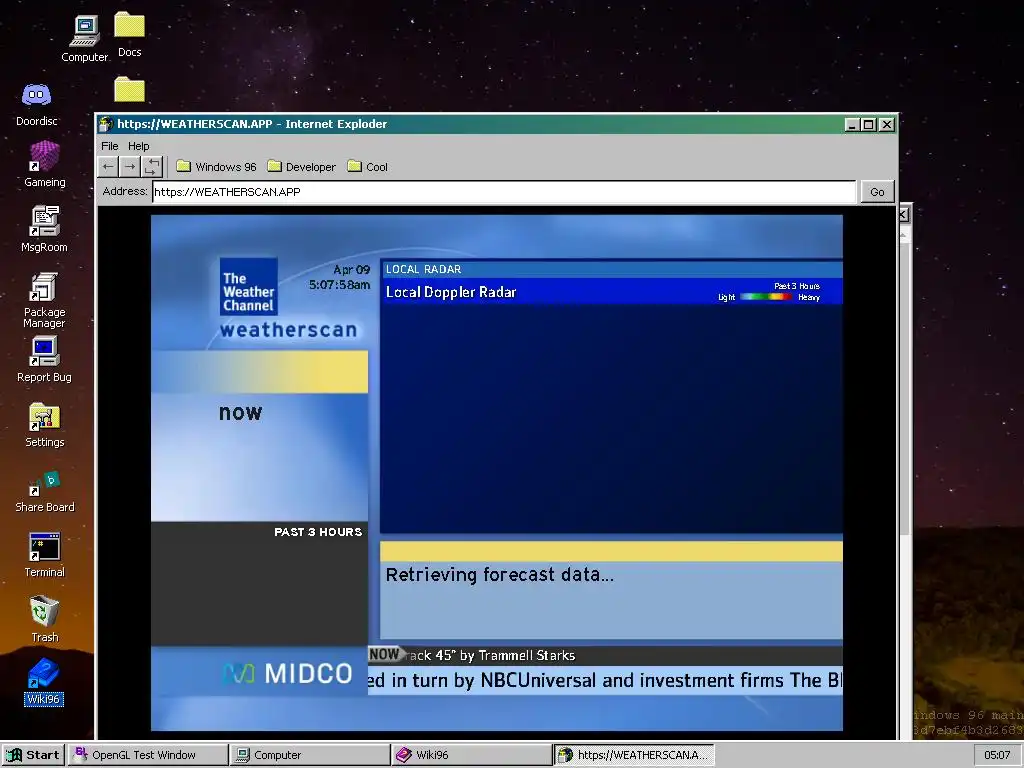The image size is (1024, 768).
Task: Click the Apr 09 date display
Action: coord(351,270)
